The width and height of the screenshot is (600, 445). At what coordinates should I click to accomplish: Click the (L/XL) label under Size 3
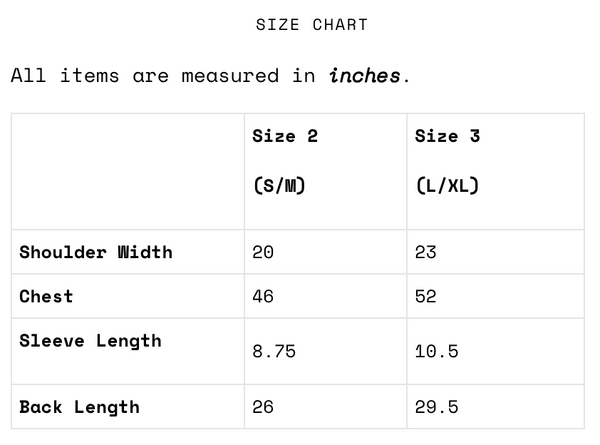pos(447,186)
